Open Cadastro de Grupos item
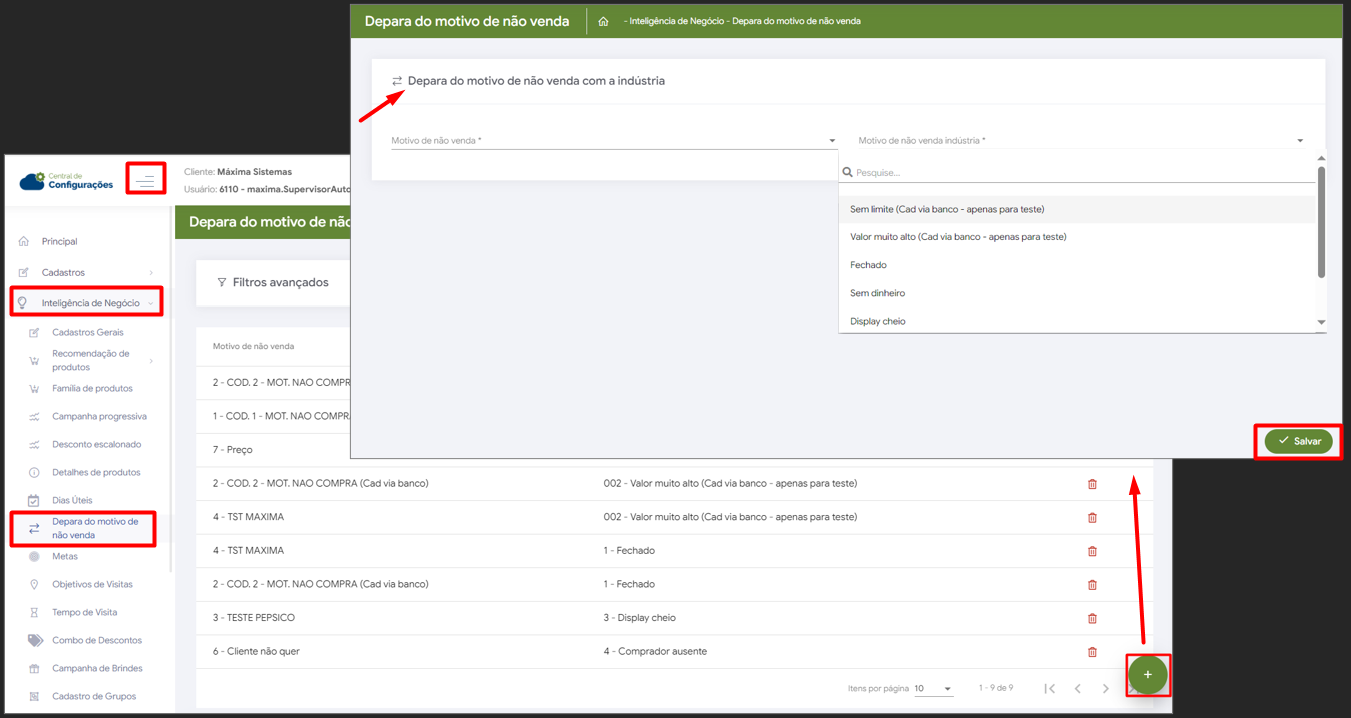This screenshot has width=1351, height=718. [x=94, y=696]
